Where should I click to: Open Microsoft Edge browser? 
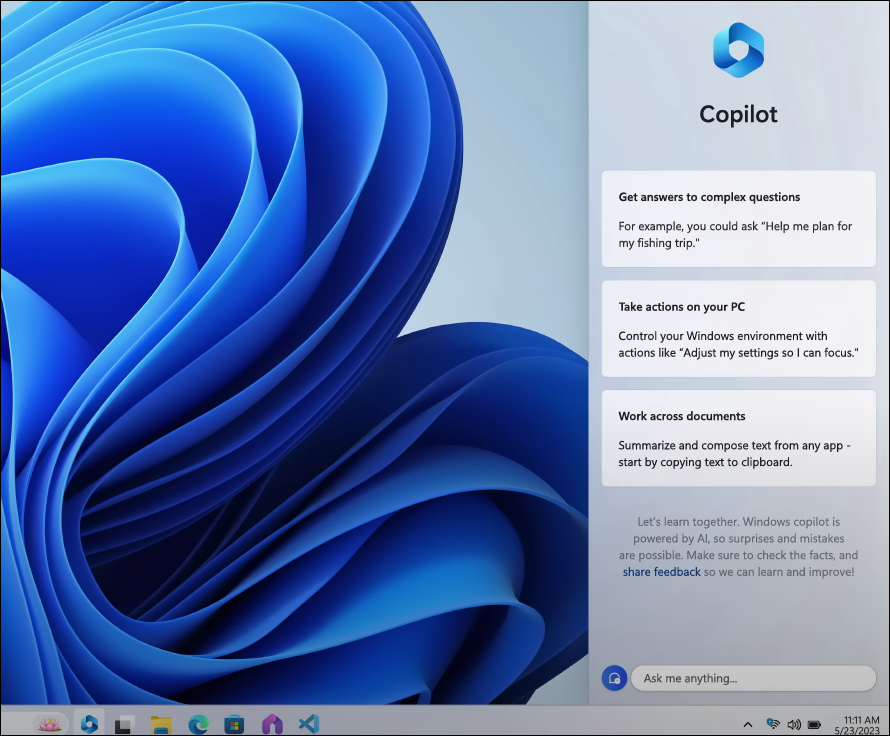coord(196,722)
